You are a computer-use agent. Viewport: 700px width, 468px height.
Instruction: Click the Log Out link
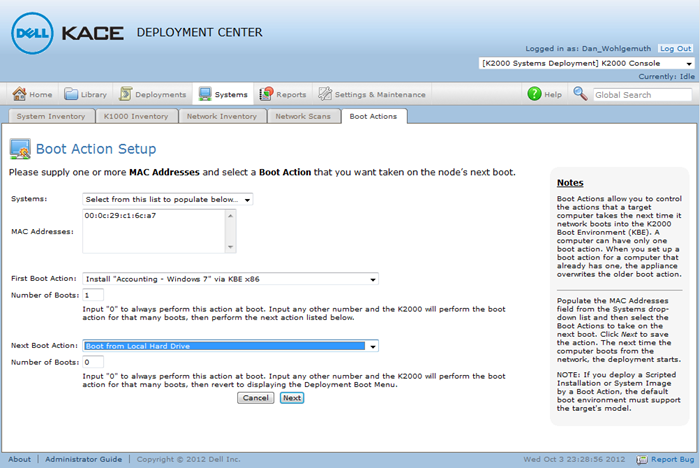click(x=675, y=49)
